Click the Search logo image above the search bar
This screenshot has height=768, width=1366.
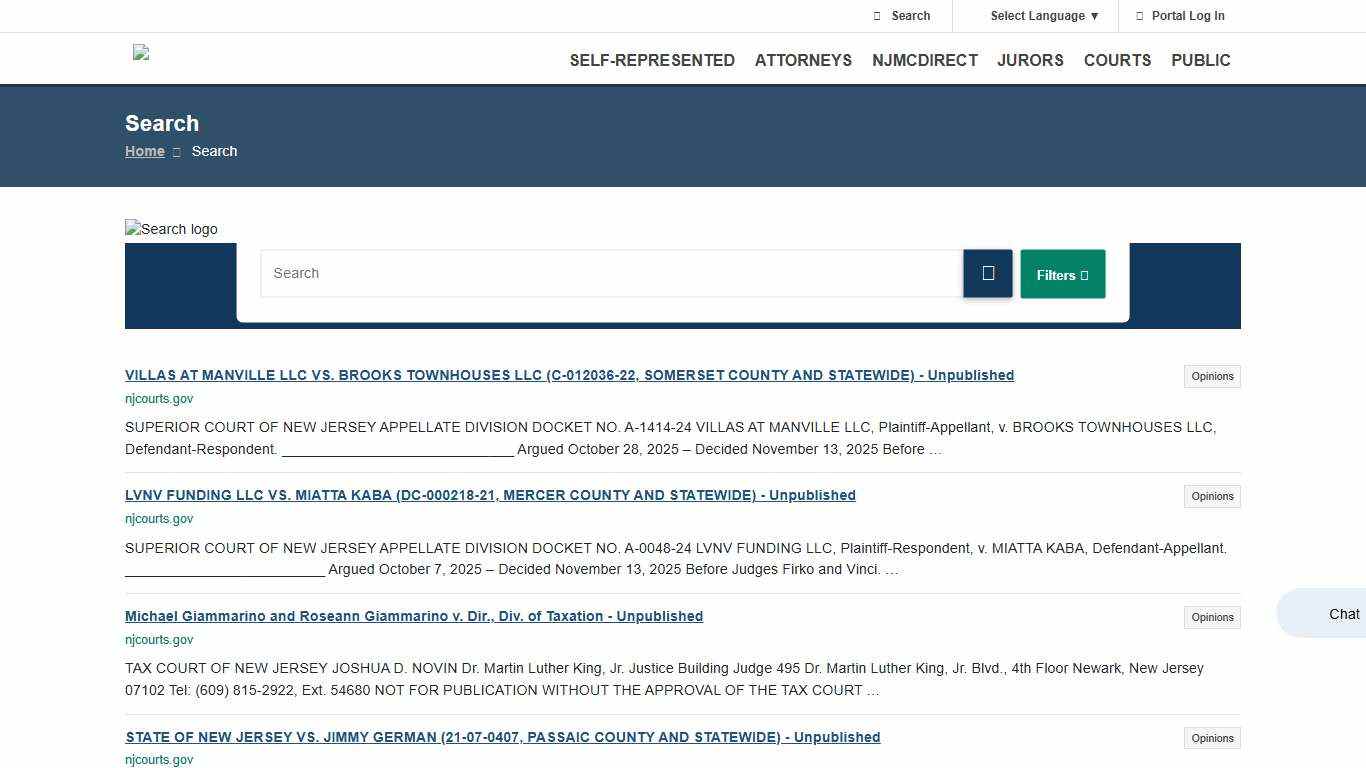pyautogui.click(x=170, y=229)
